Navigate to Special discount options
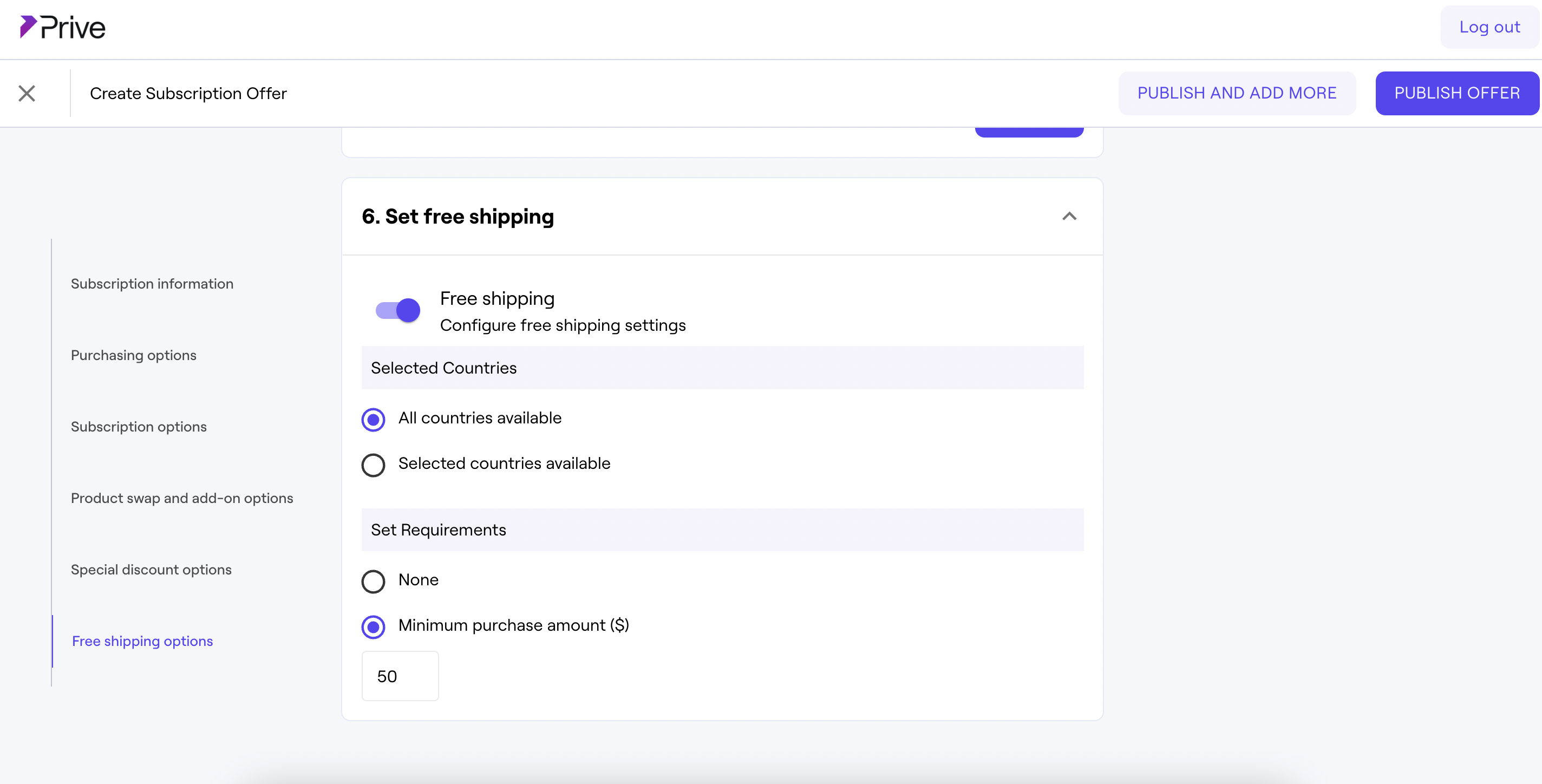The image size is (1542, 784). (x=151, y=570)
